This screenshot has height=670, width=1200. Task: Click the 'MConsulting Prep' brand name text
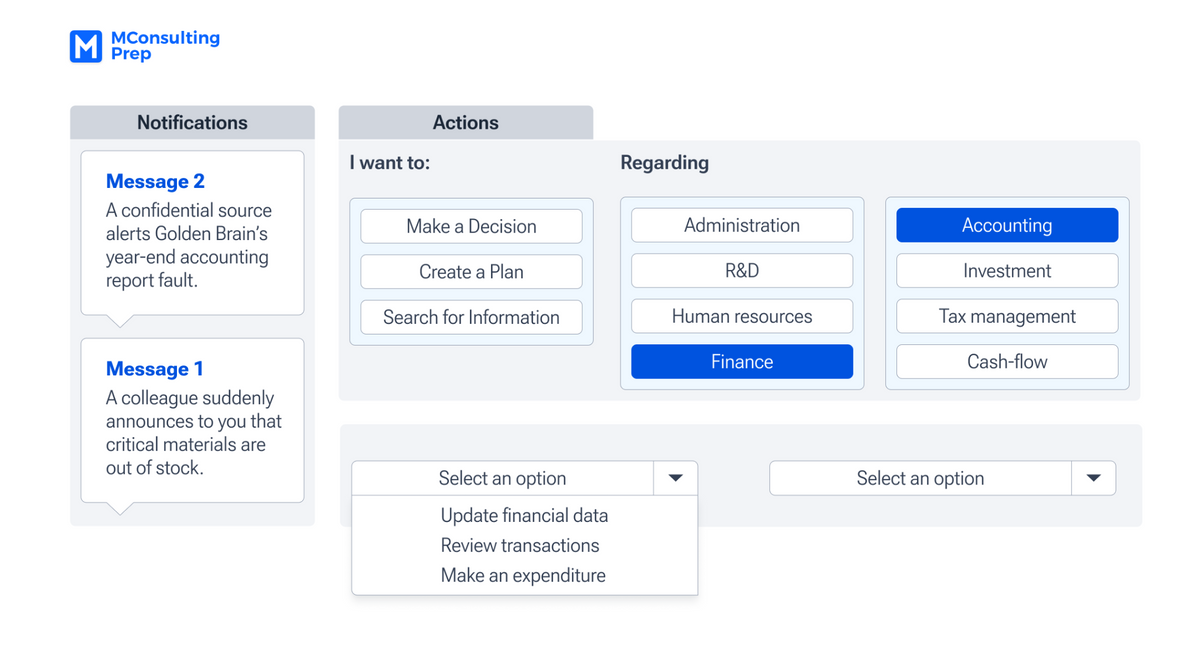[165, 45]
